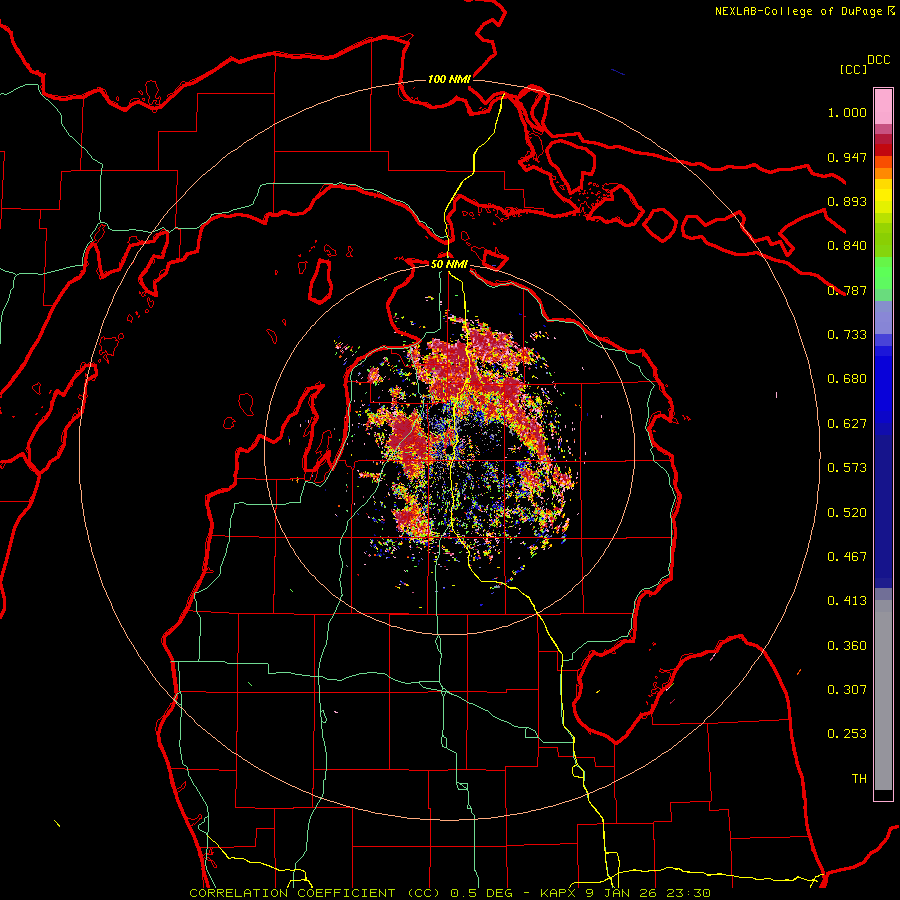The width and height of the screenshot is (900, 900).
Task: Click the 100 NMI range ring label
Action: click(x=449, y=79)
